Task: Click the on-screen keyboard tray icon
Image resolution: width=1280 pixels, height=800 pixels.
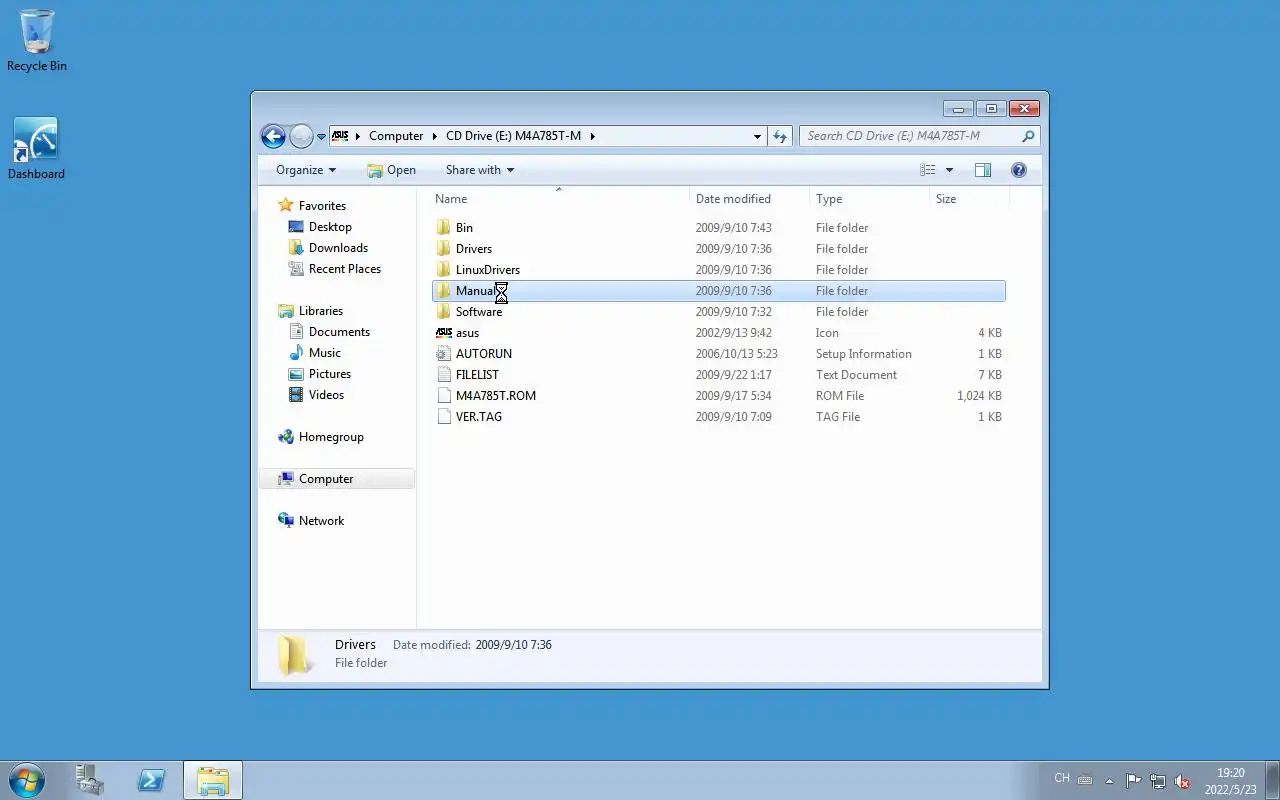Action: pyautogui.click(x=1085, y=781)
